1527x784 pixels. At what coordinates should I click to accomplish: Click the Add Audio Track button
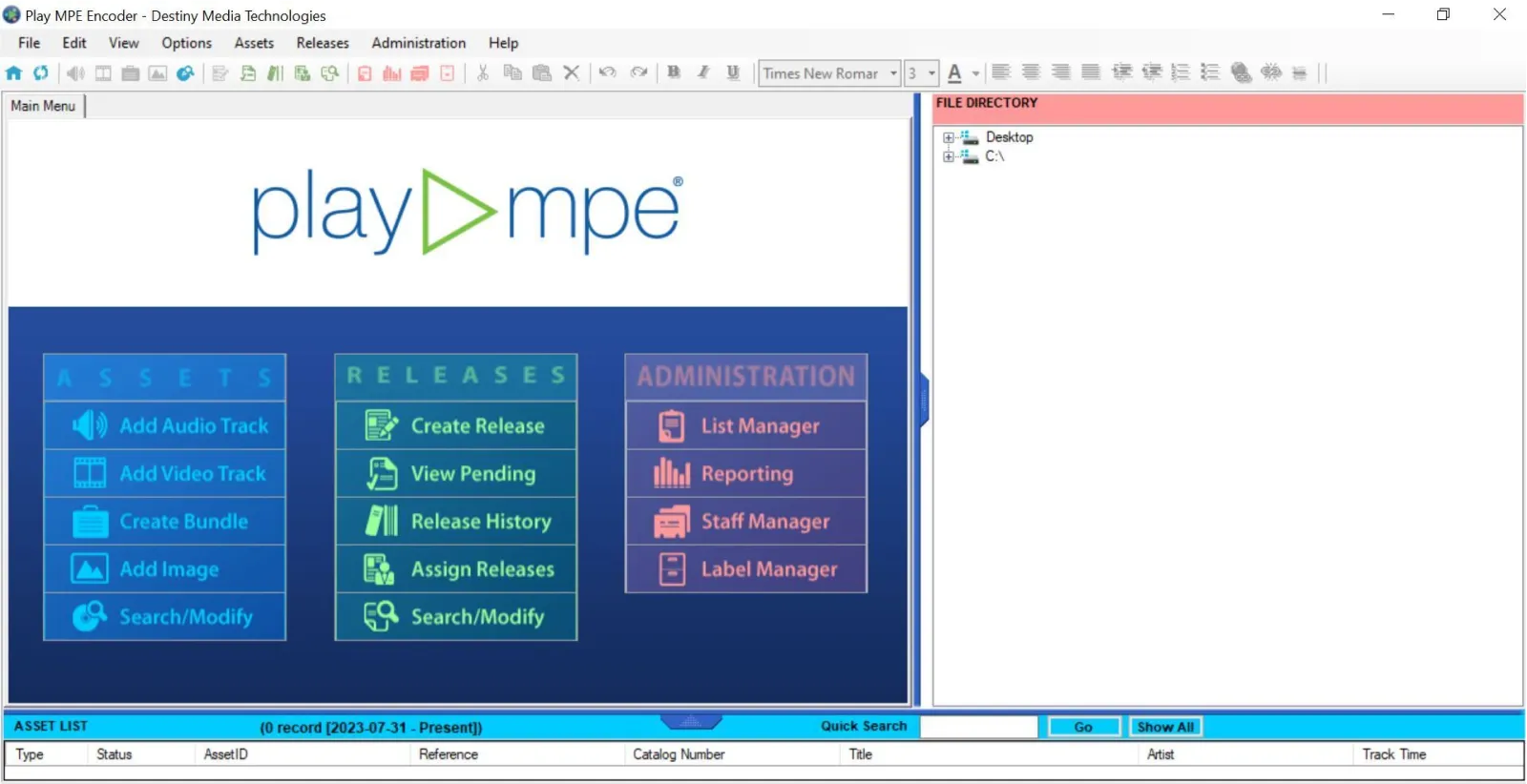click(x=165, y=425)
